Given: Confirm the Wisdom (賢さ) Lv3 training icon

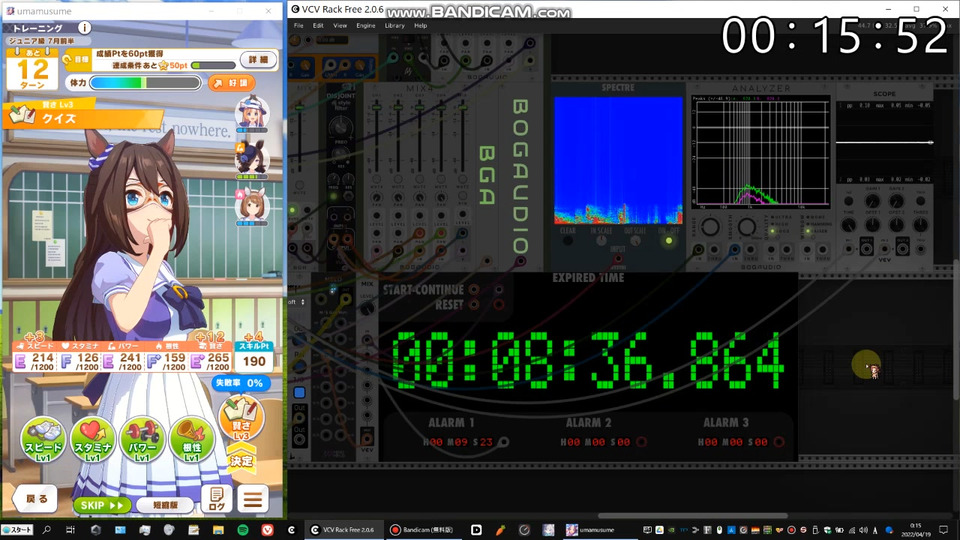Looking at the screenshot, I should (x=241, y=419).
